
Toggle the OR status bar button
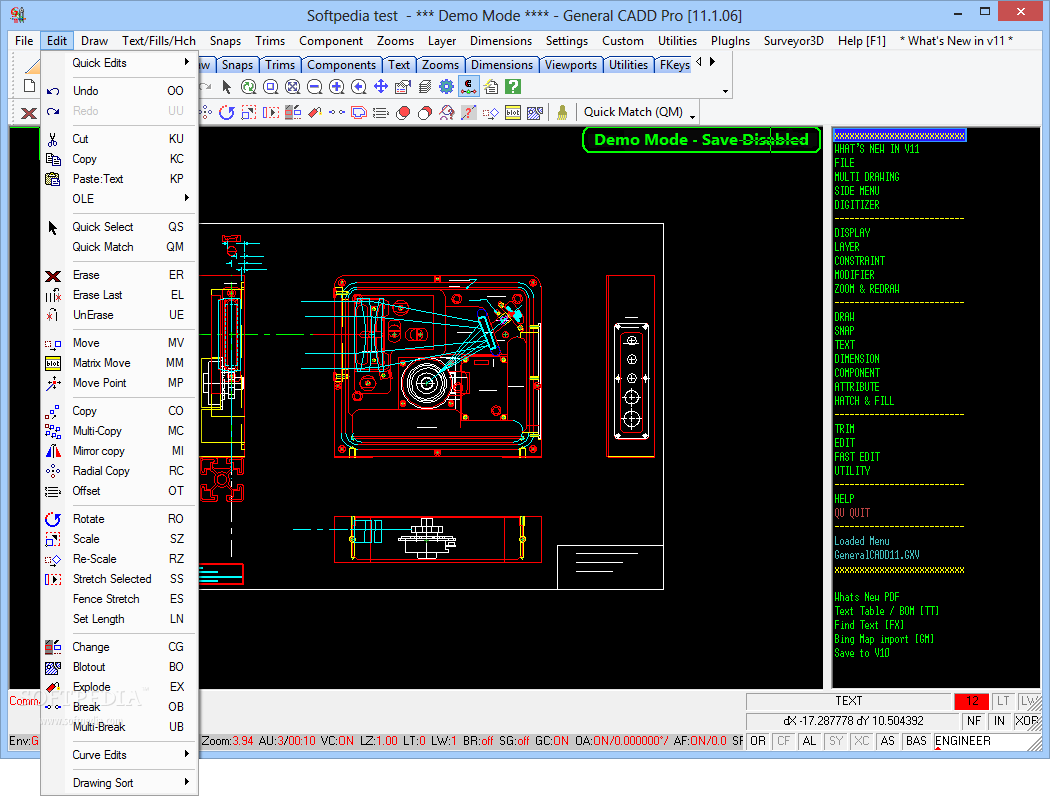tap(758, 741)
